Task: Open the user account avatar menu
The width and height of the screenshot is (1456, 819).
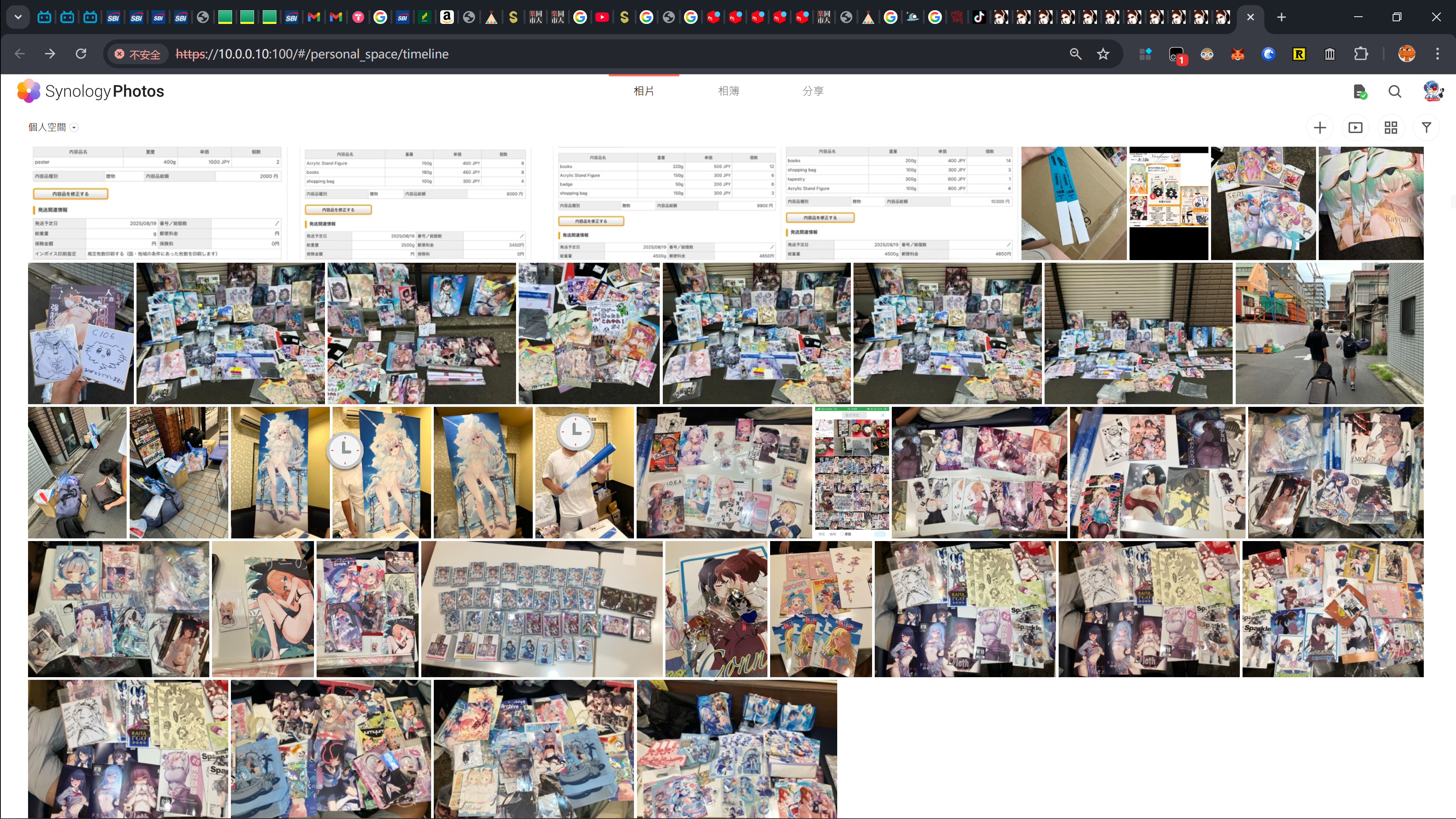Action: (1432, 91)
